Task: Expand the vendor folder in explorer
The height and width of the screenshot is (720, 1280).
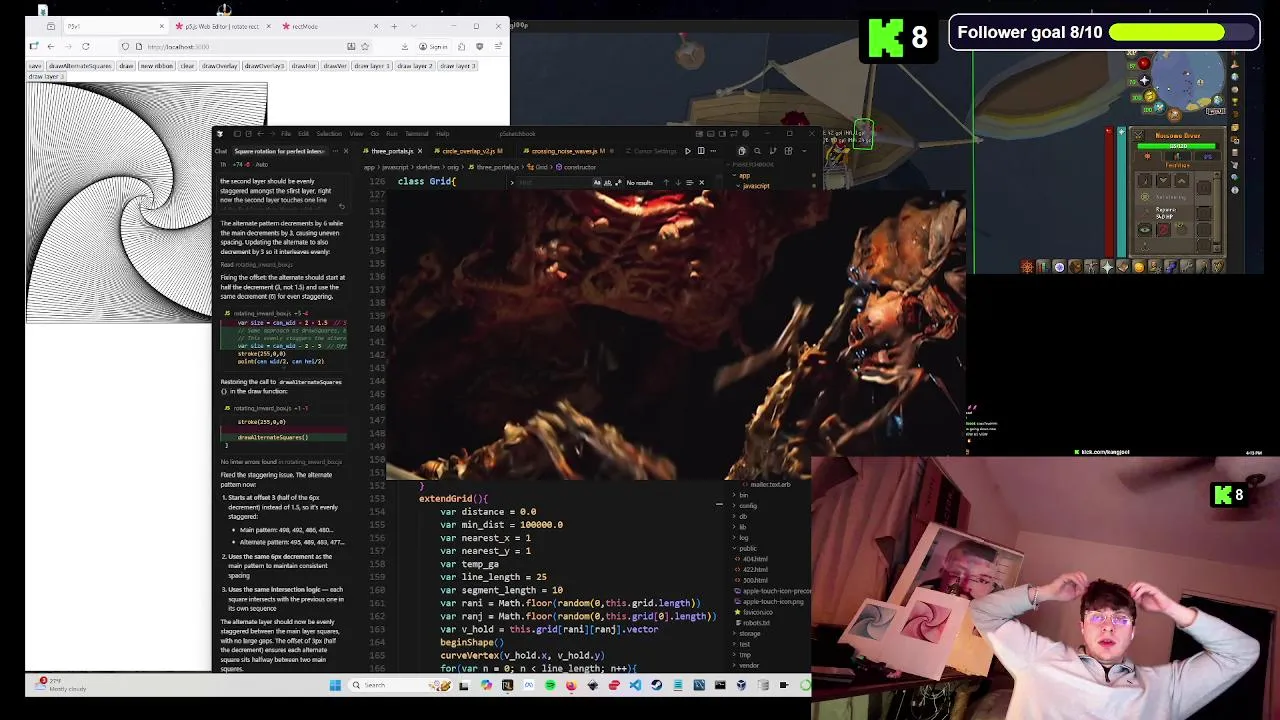Action: (x=748, y=665)
